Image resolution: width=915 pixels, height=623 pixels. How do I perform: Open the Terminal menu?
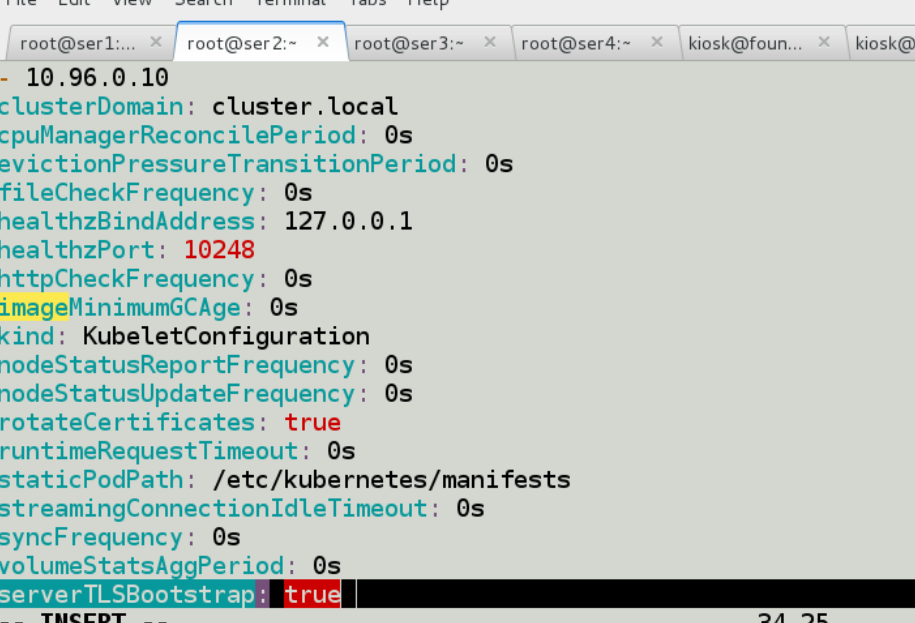coord(291,2)
